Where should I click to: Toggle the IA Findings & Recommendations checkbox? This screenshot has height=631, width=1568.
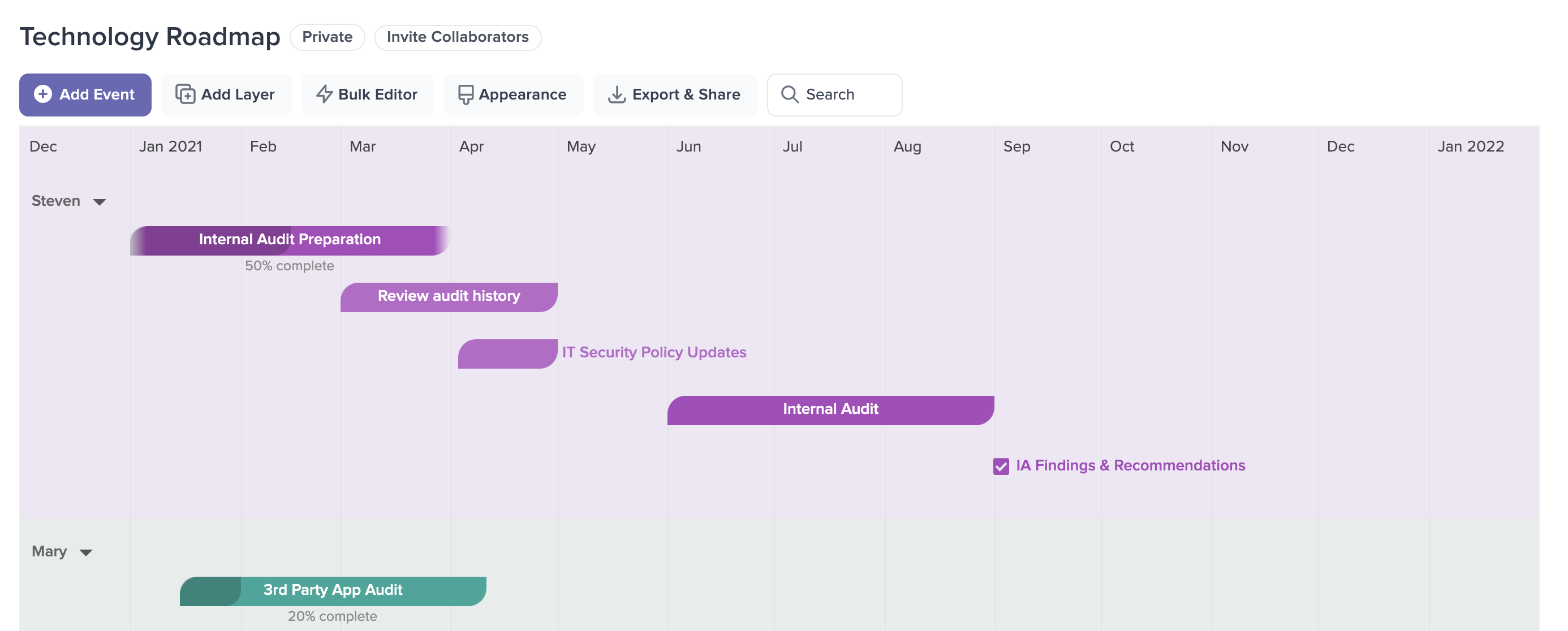point(1001,466)
